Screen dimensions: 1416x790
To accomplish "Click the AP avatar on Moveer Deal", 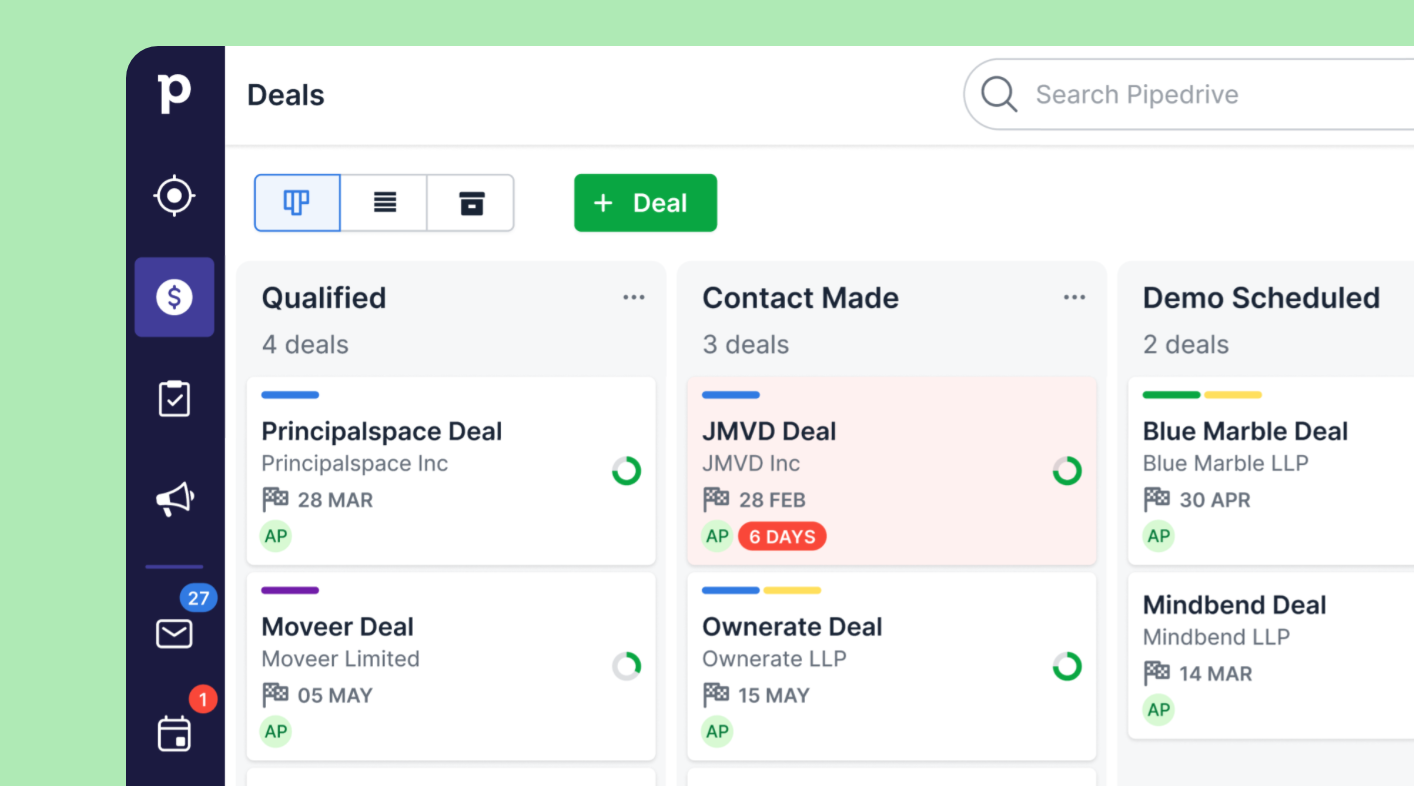I will (x=276, y=731).
